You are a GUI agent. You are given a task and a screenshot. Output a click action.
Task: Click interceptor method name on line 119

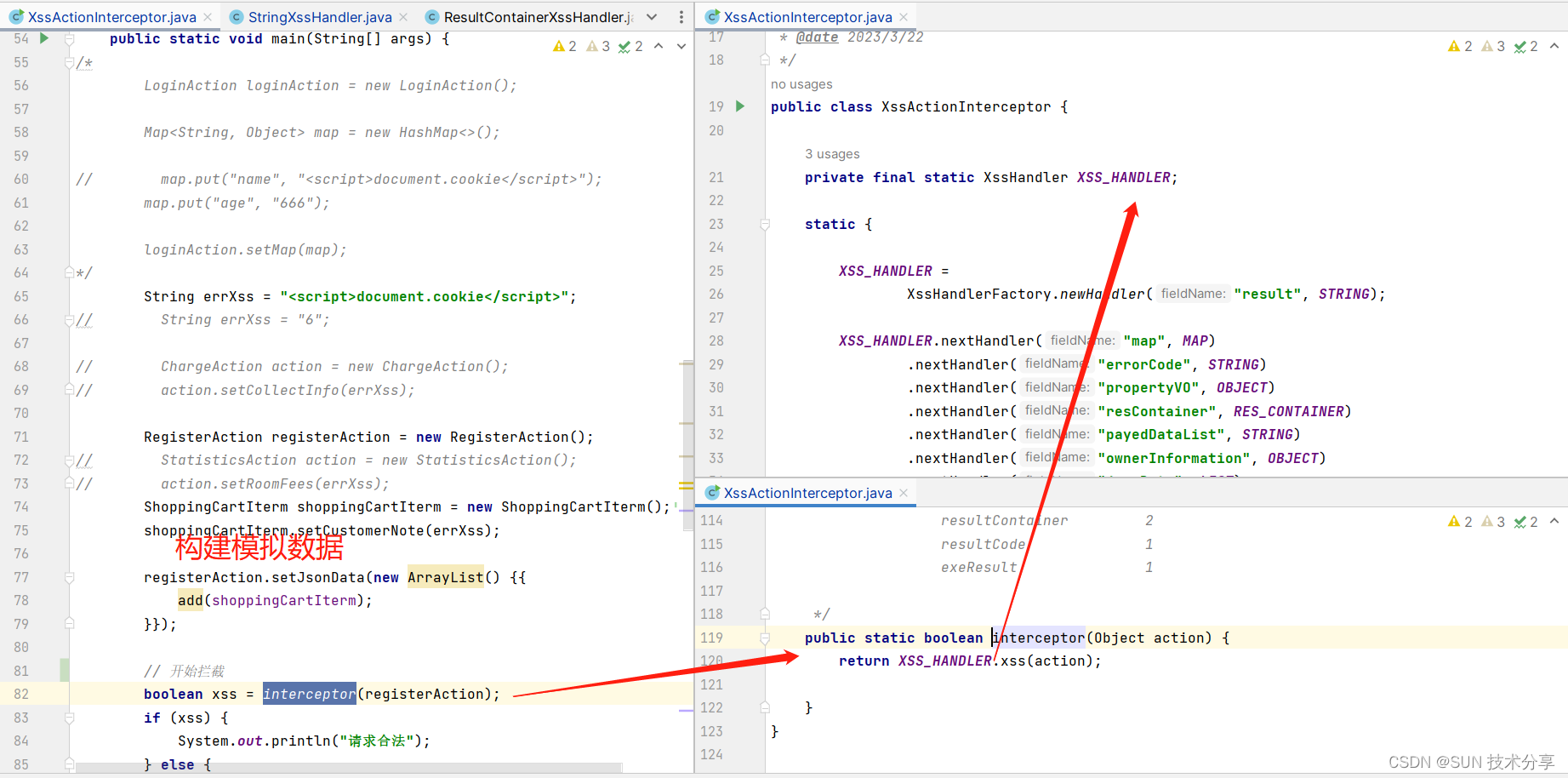coord(1039,638)
